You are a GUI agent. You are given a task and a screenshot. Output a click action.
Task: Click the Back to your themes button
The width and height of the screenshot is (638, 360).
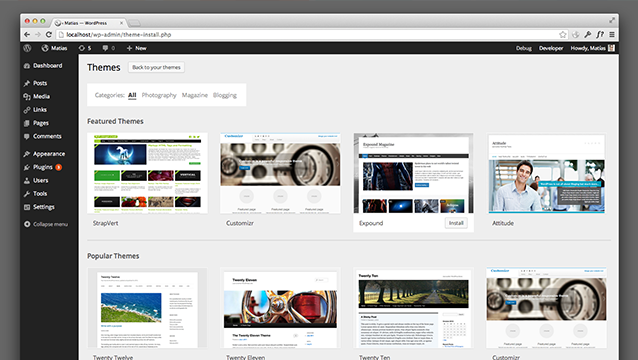click(156, 67)
